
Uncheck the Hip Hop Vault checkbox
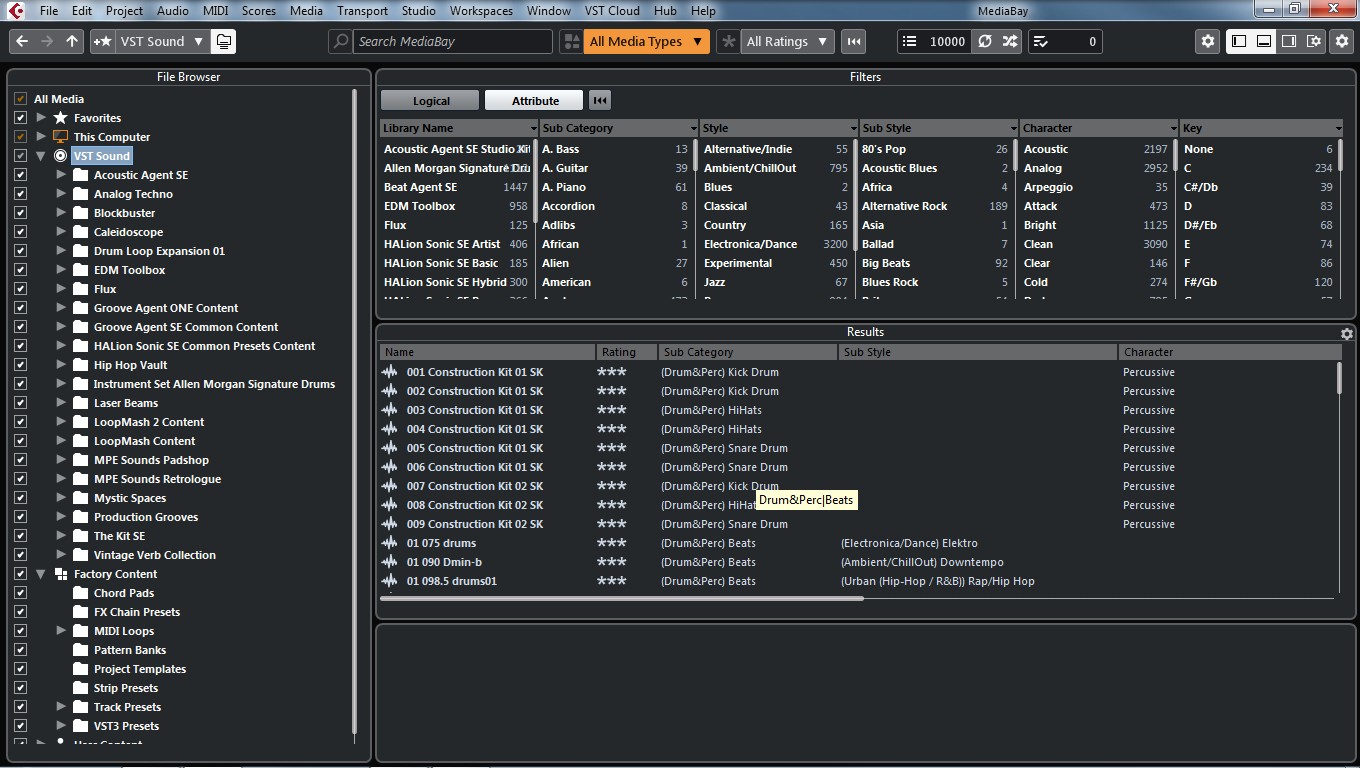[x=20, y=365]
